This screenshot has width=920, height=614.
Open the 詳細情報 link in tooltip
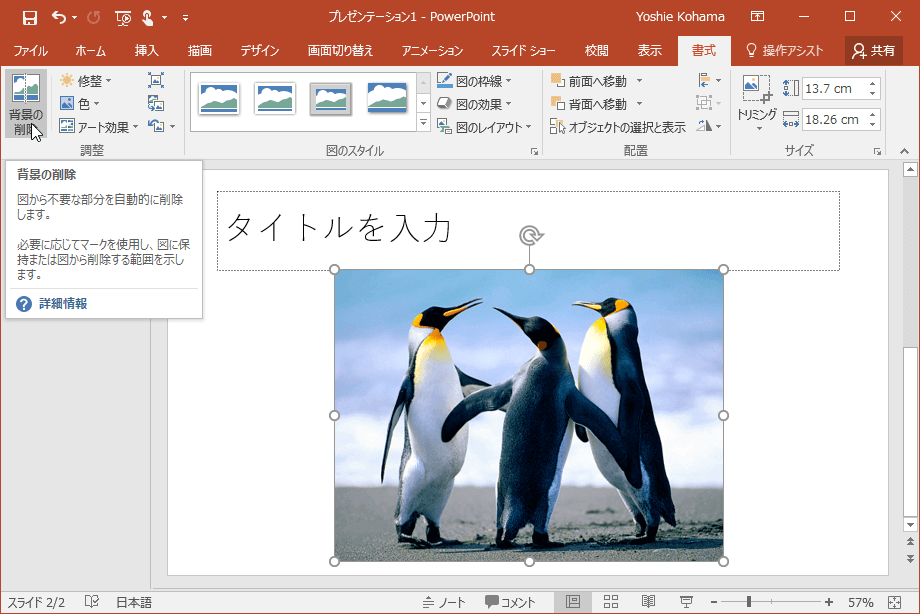pos(63,303)
